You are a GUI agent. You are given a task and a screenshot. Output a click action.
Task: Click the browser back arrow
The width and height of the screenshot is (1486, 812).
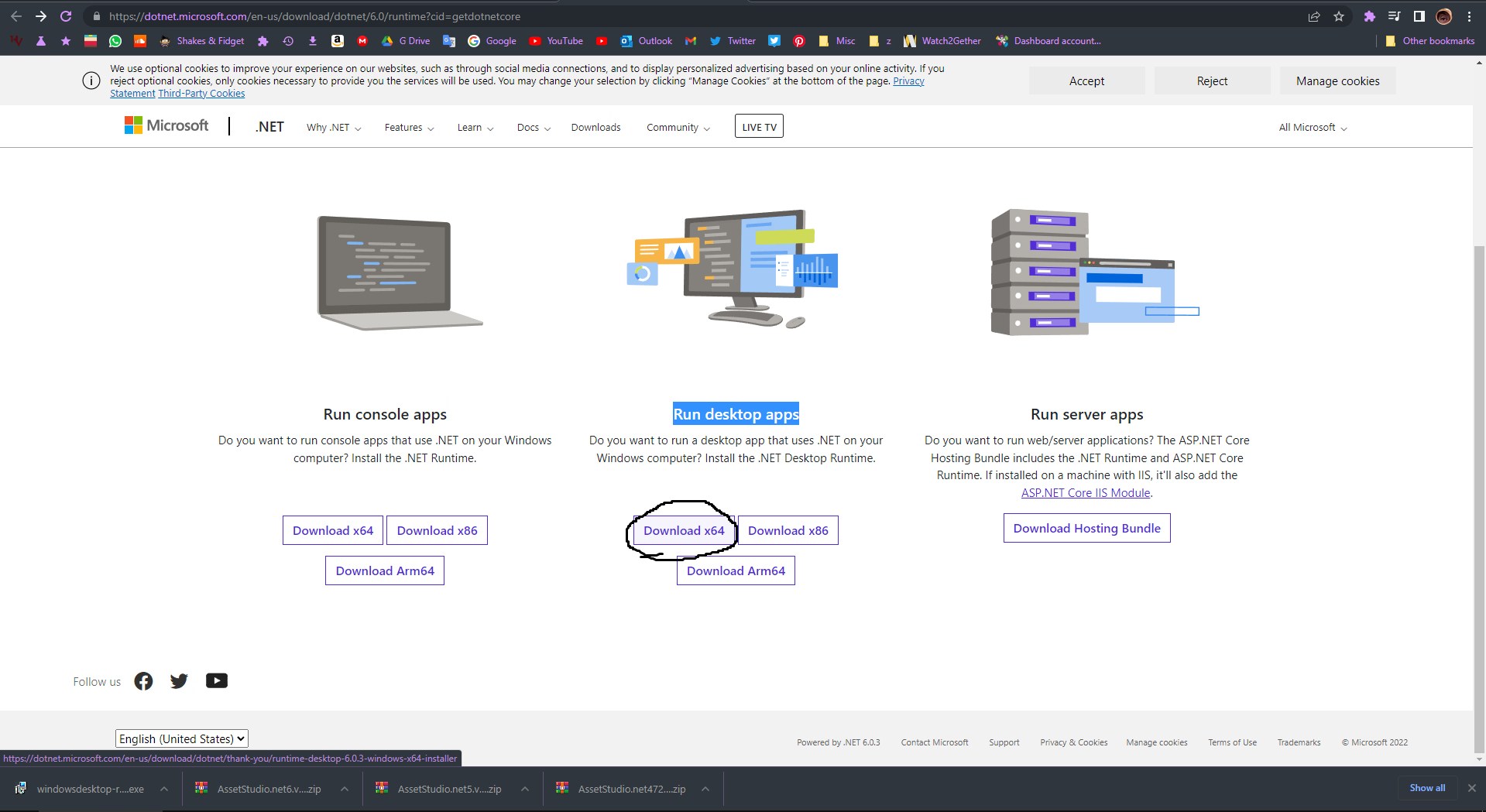pos(16,16)
